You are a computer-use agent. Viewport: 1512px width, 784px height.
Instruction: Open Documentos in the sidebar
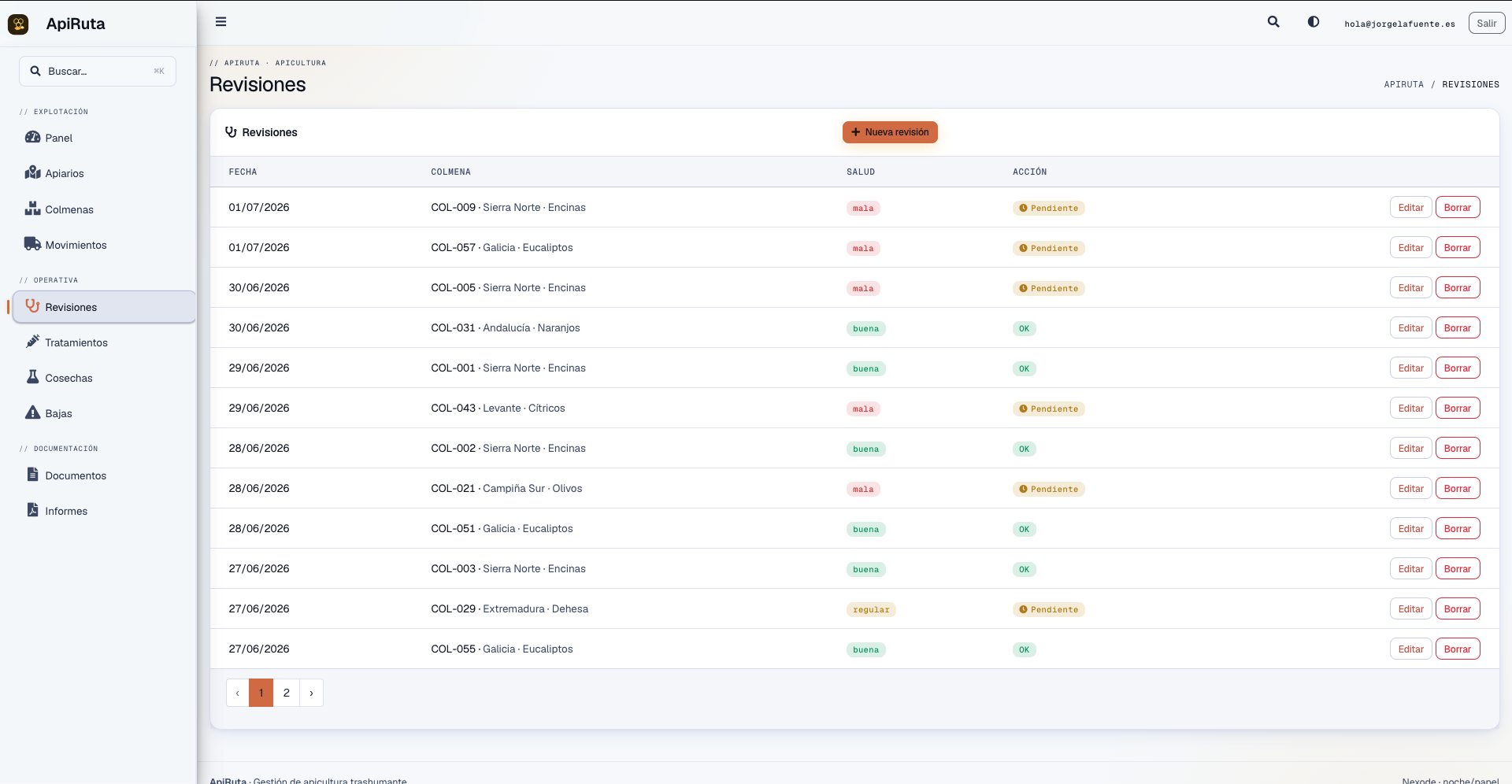pyautogui.click(x=104, y=475)
